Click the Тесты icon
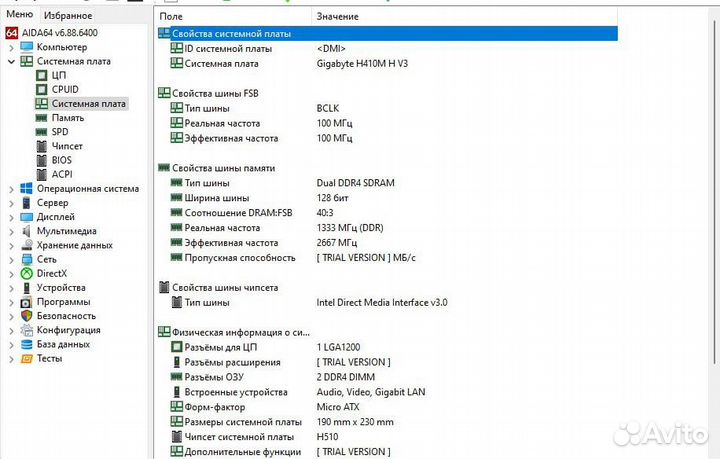720x459 pixels. pos(27,358)
